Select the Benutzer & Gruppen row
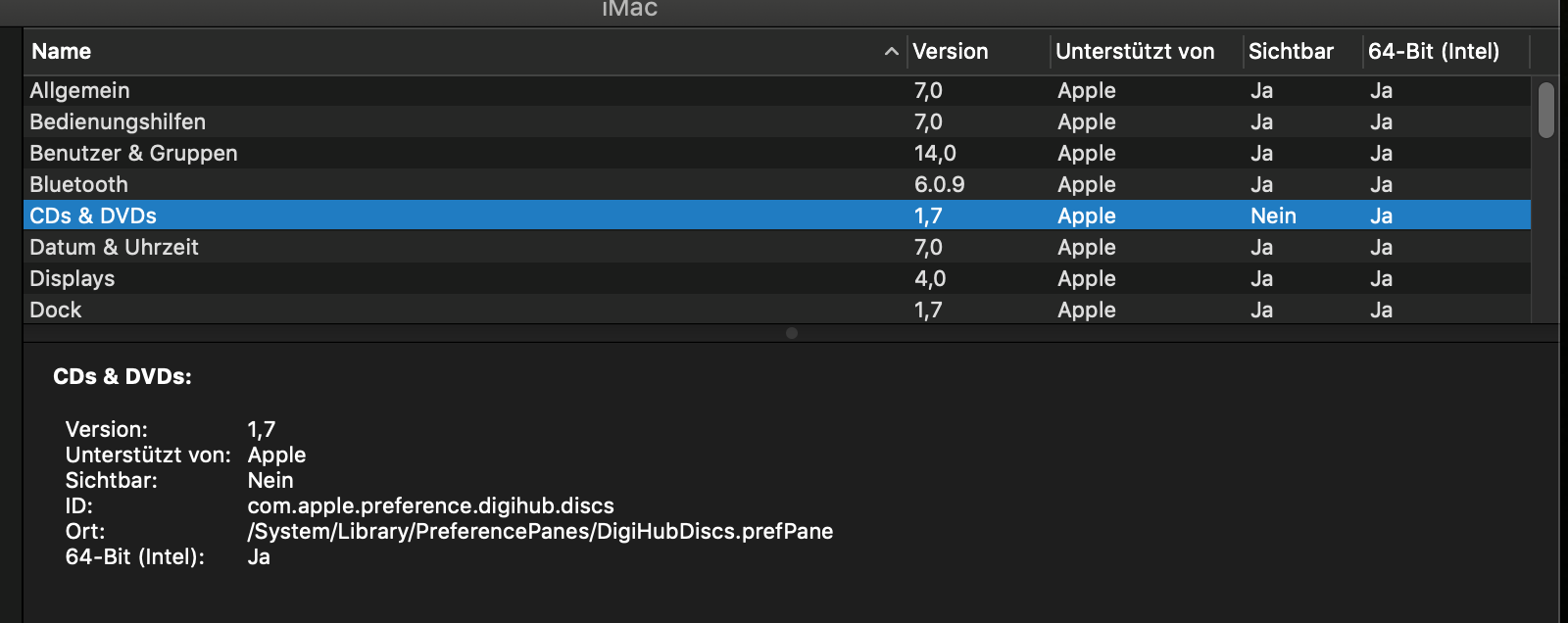The width and height of the screenshot is (1568, 623). click(133, 154)
